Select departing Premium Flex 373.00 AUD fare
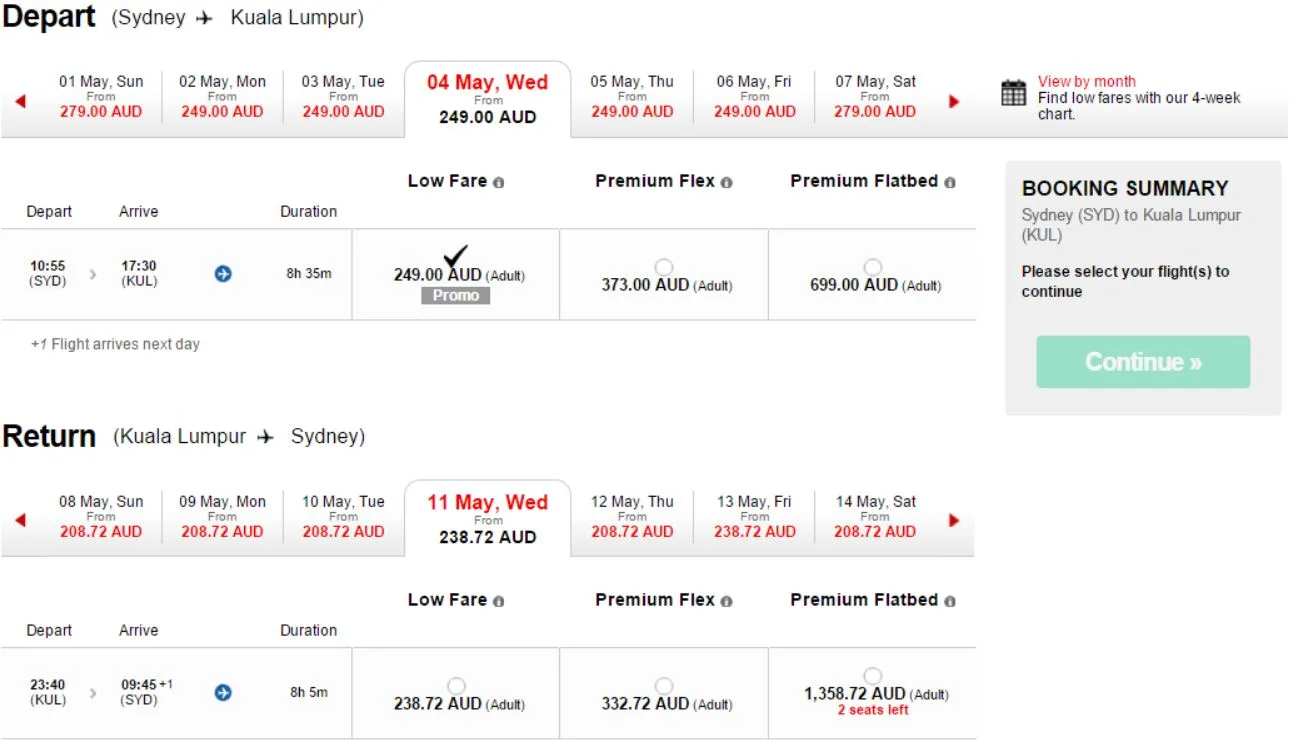Image resolution: width=1291 pixels, height=740 pixels. [664, 267]
